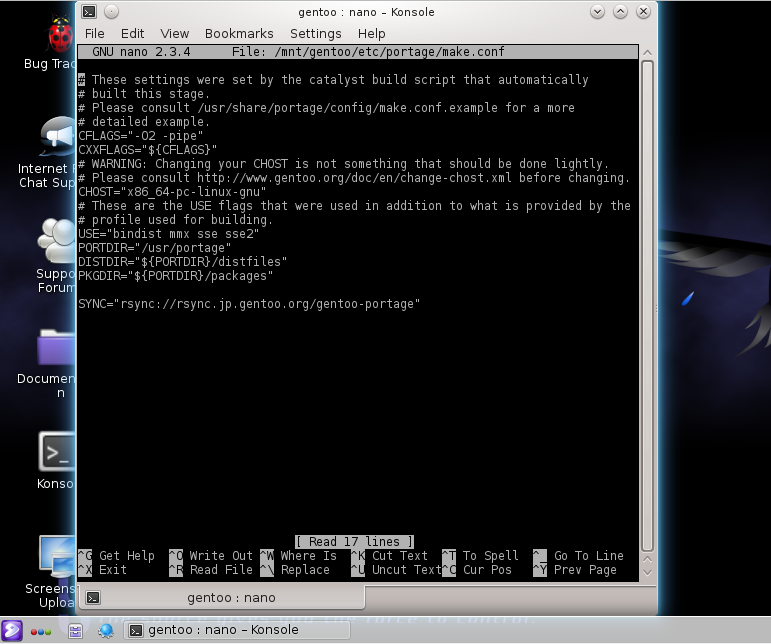Image resolution: width=771 pixels, height=644 pixels.
Task: Select the 'gentoo : nano' terminal tab
Action: point(221,598)
